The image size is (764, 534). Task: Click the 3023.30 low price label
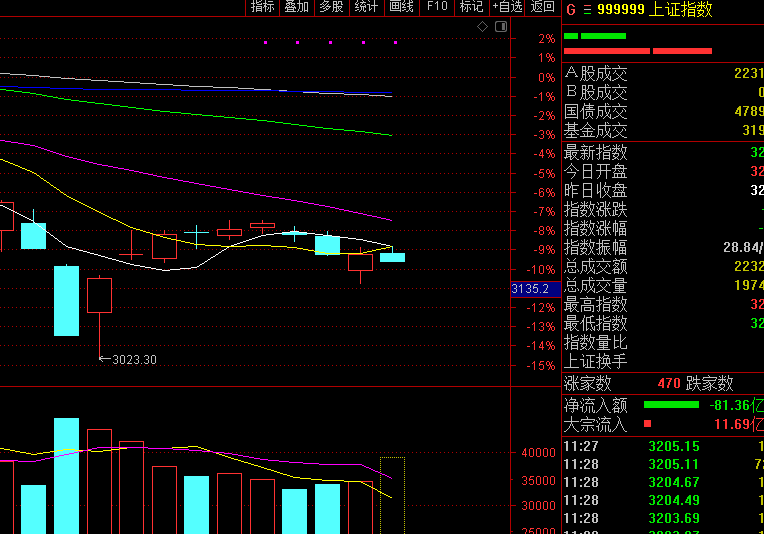[133, 359]
